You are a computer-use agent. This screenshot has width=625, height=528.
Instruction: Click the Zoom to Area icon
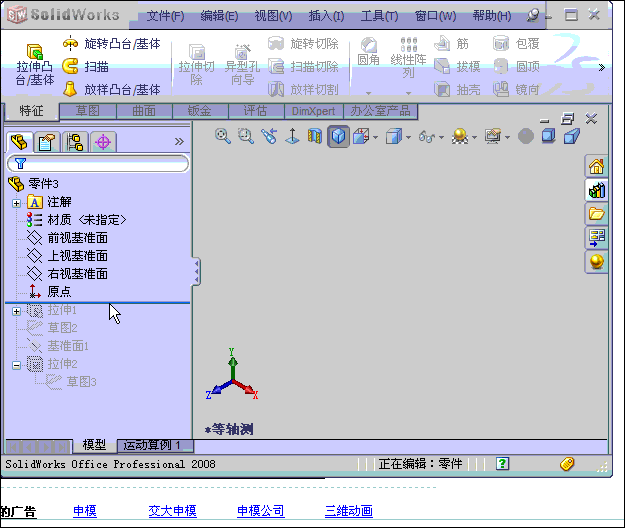(246, 136)
